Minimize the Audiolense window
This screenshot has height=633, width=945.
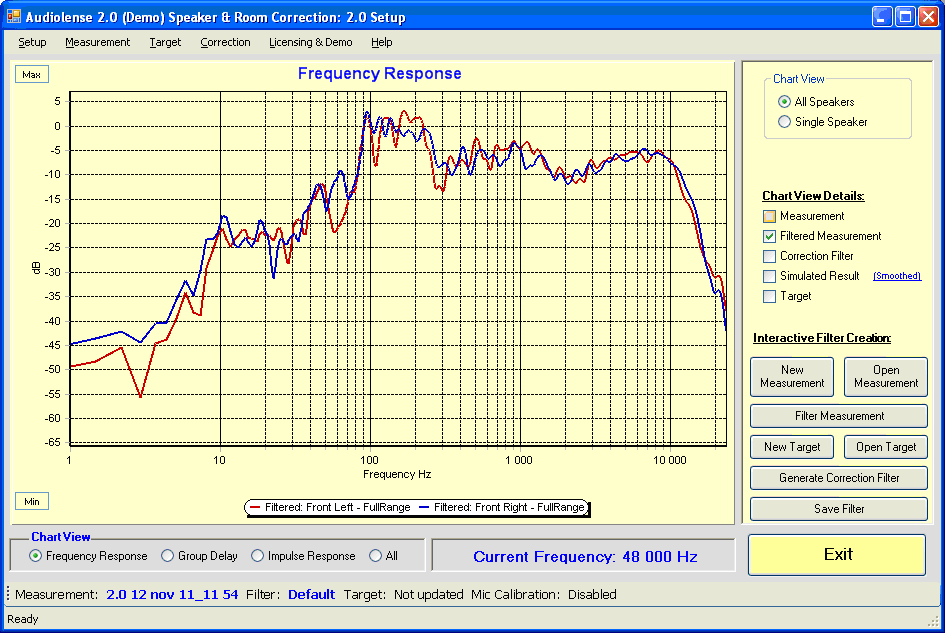(x=882, y=16)
